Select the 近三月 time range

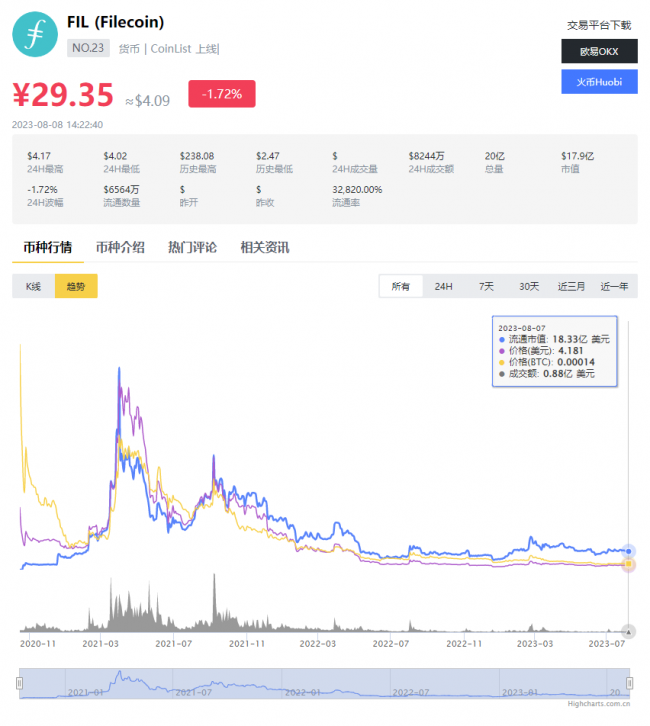tap(571, 286)
